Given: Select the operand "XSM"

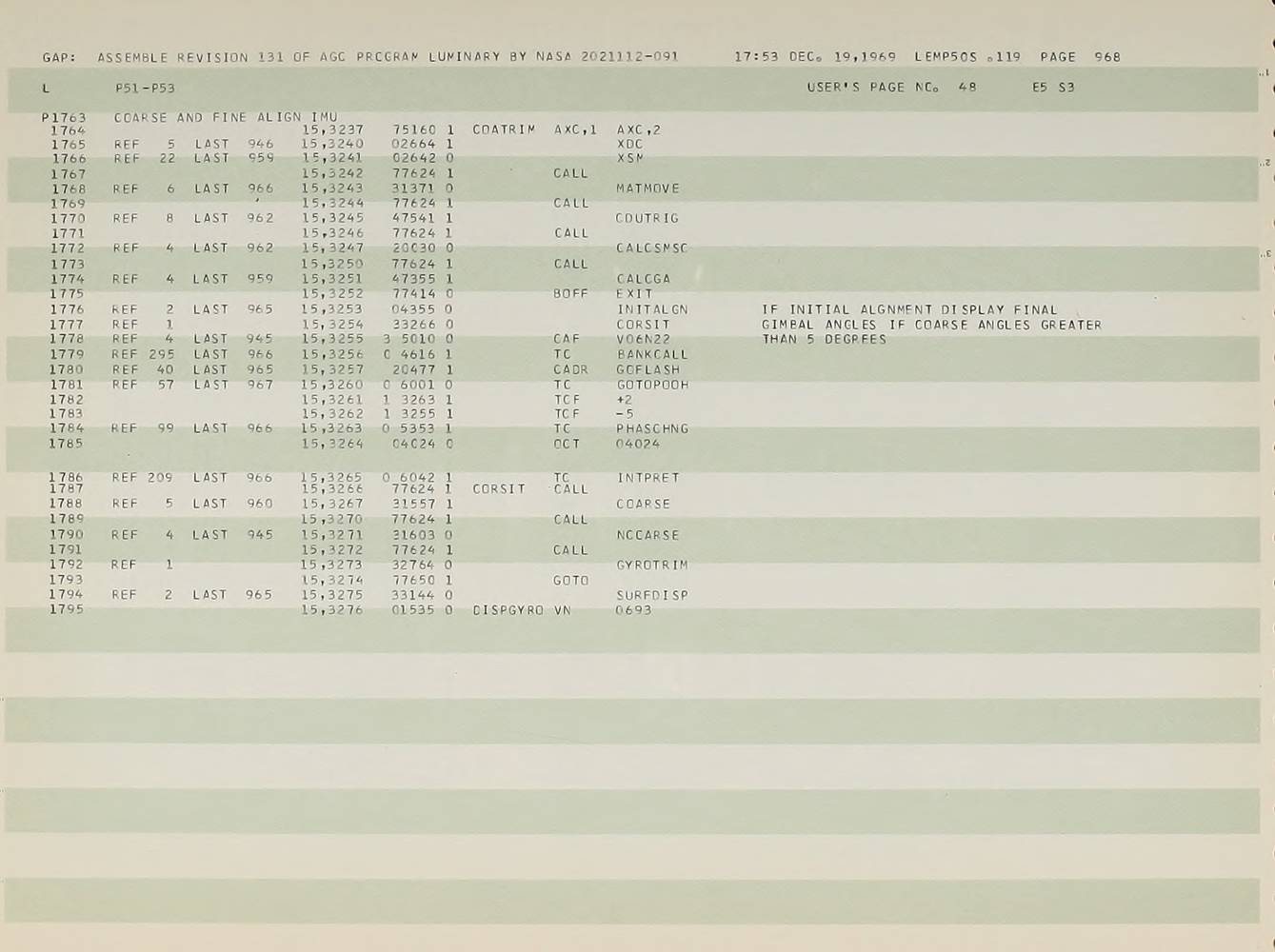Looking at the screenshot, I should tap(630, 159).
